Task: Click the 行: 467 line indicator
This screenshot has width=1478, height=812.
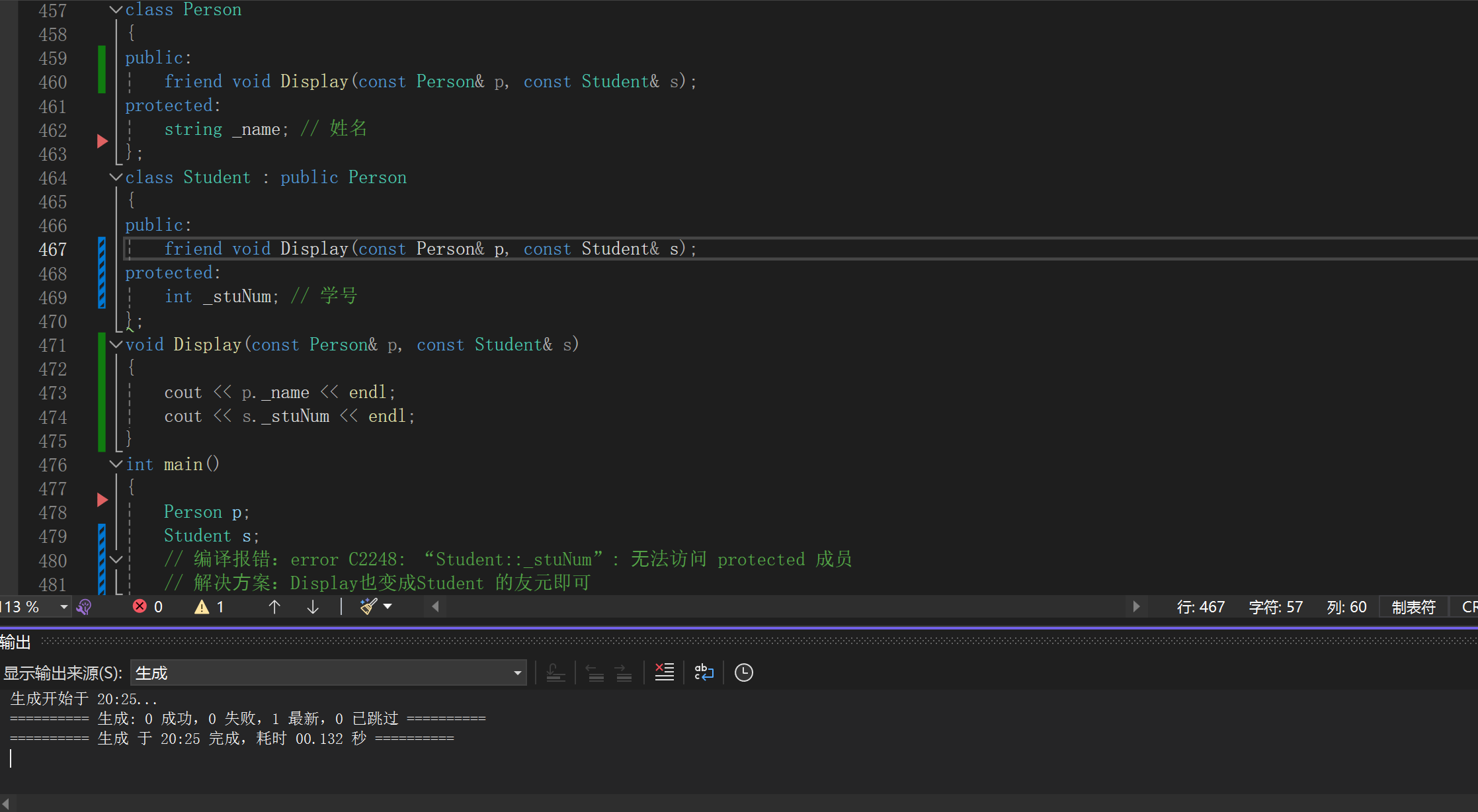Action: [1200, 606]
